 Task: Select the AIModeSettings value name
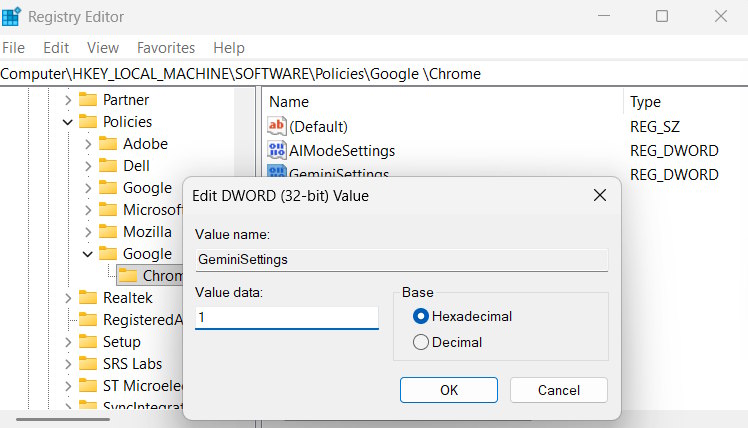pos(342,151)
